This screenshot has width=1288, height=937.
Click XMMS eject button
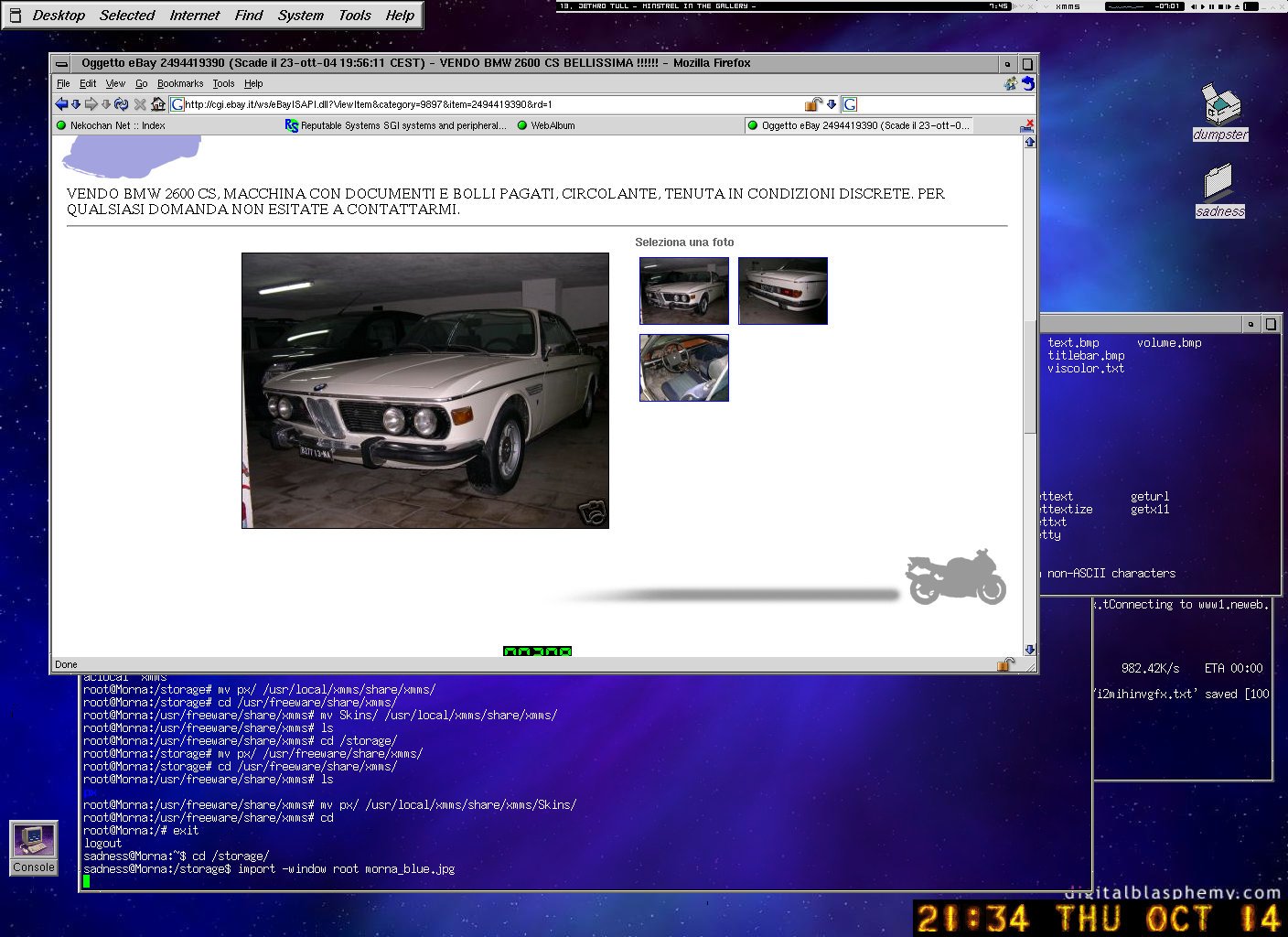(x=1237, y=6)
